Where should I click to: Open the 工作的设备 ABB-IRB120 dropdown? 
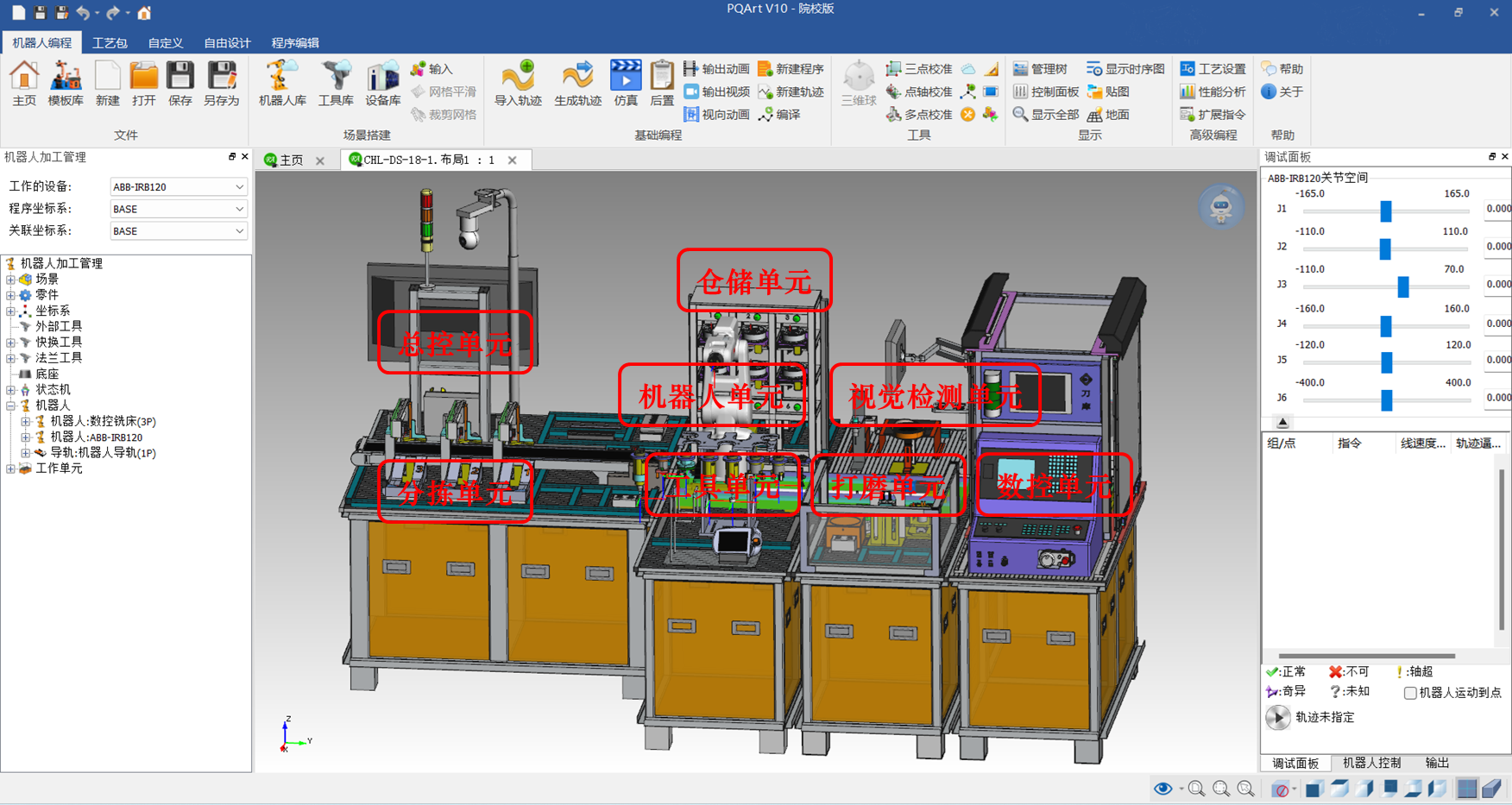click(x=179, y=186)
